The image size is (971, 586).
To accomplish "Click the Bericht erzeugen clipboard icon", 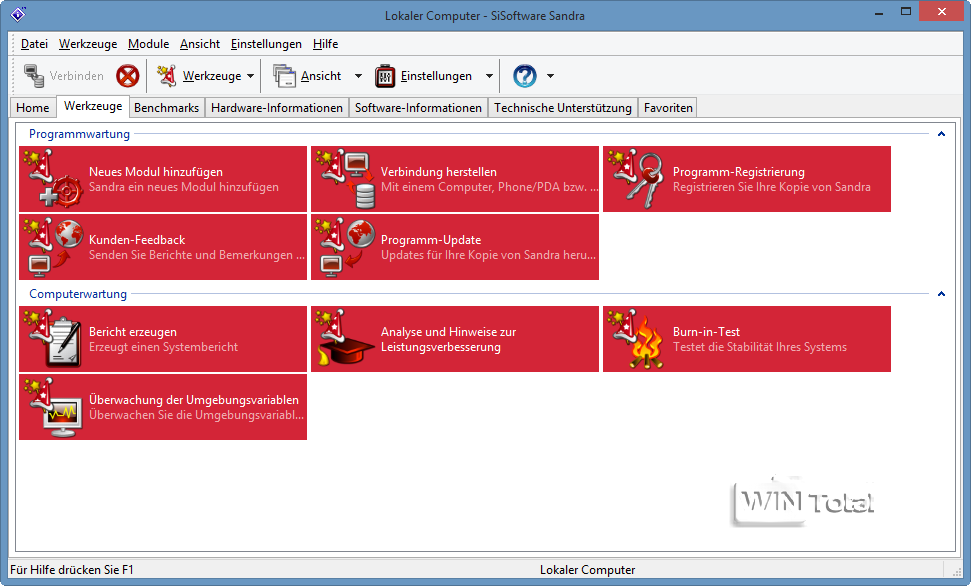I will point(53,338).
